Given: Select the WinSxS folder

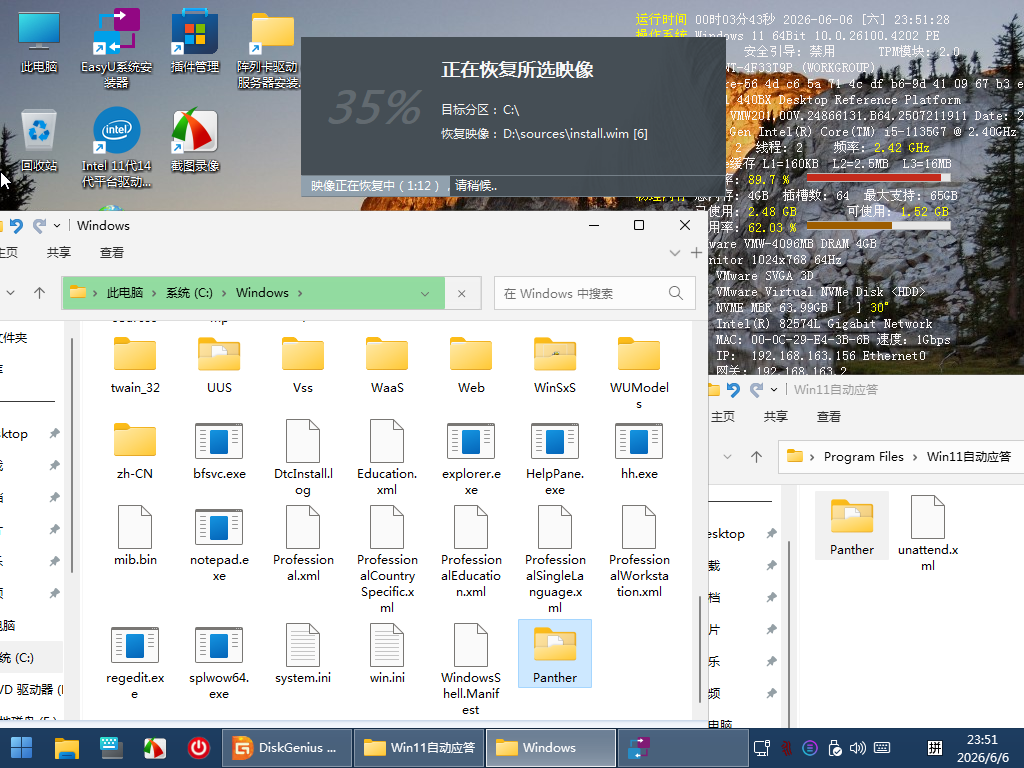Looking at the screenshot, I should [x=555, y=366].
